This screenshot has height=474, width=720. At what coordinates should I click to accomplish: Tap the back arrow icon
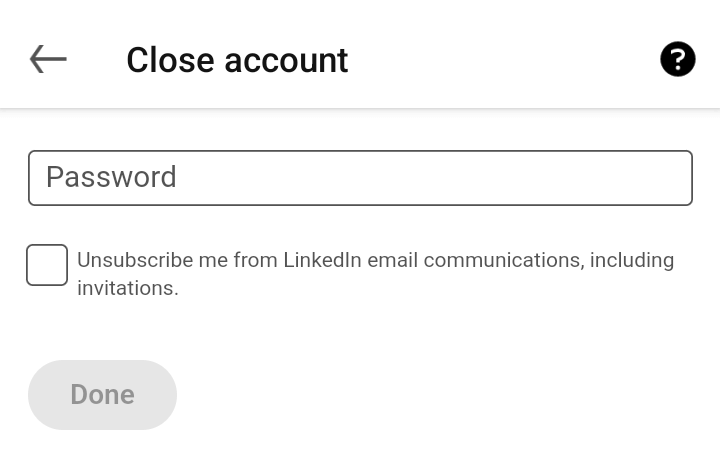pos(48,60)
